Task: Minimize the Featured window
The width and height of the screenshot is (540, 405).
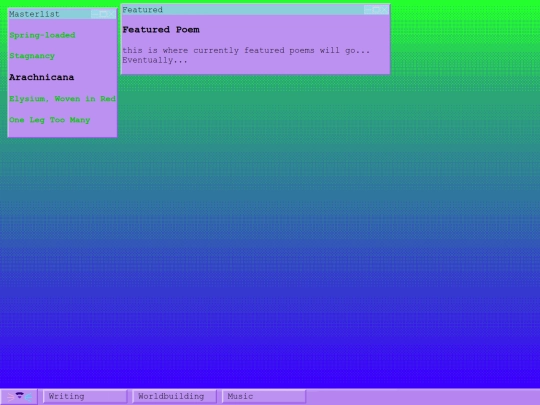Action: (368, 10)
